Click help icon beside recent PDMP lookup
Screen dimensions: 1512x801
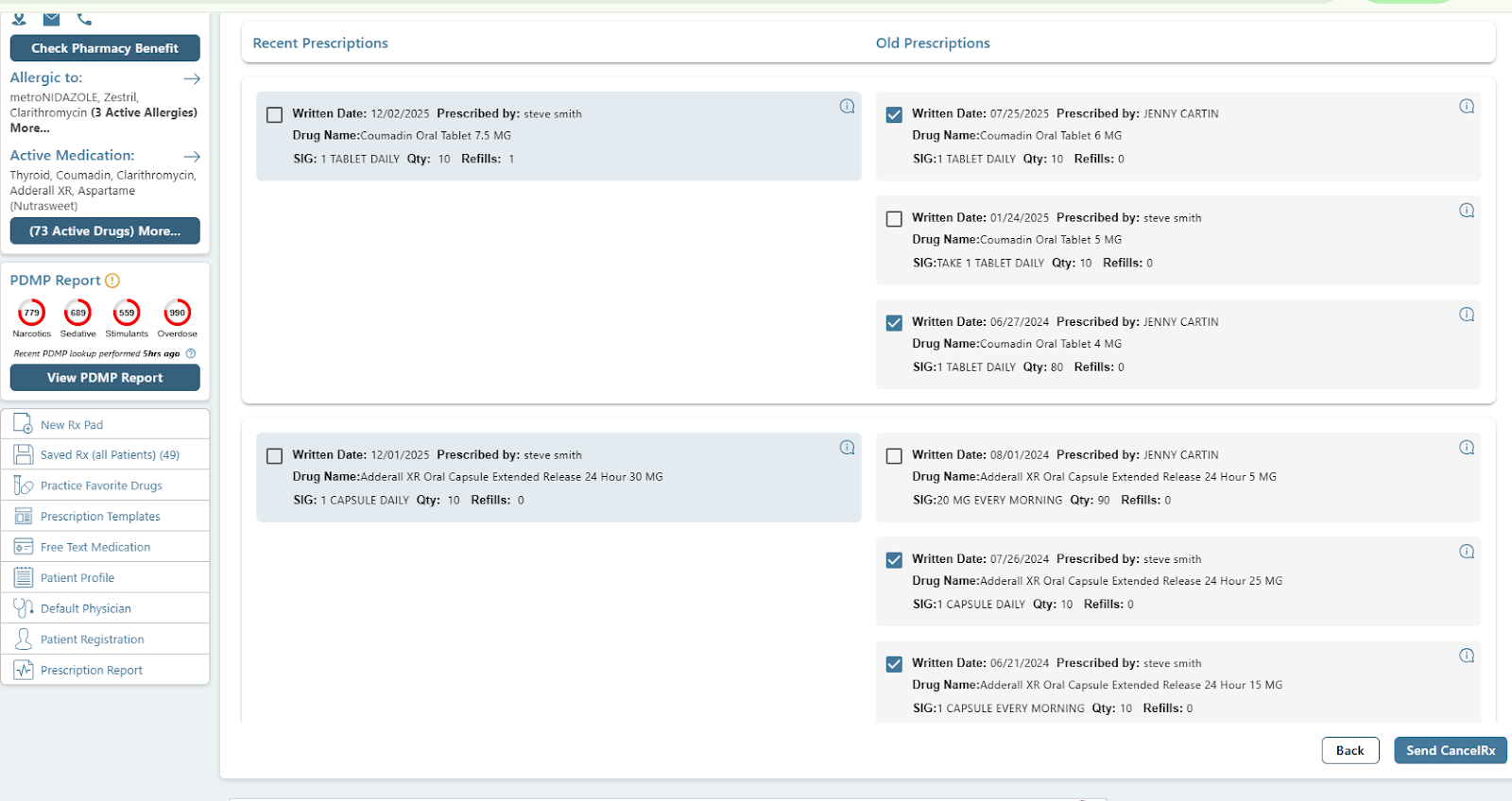(x=191, y=354)
